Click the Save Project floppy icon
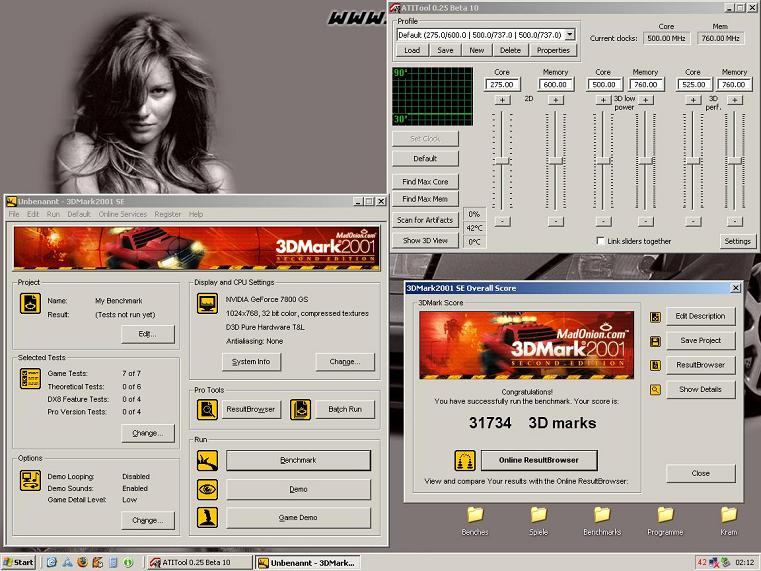The image size is (761, 571). 655,341
